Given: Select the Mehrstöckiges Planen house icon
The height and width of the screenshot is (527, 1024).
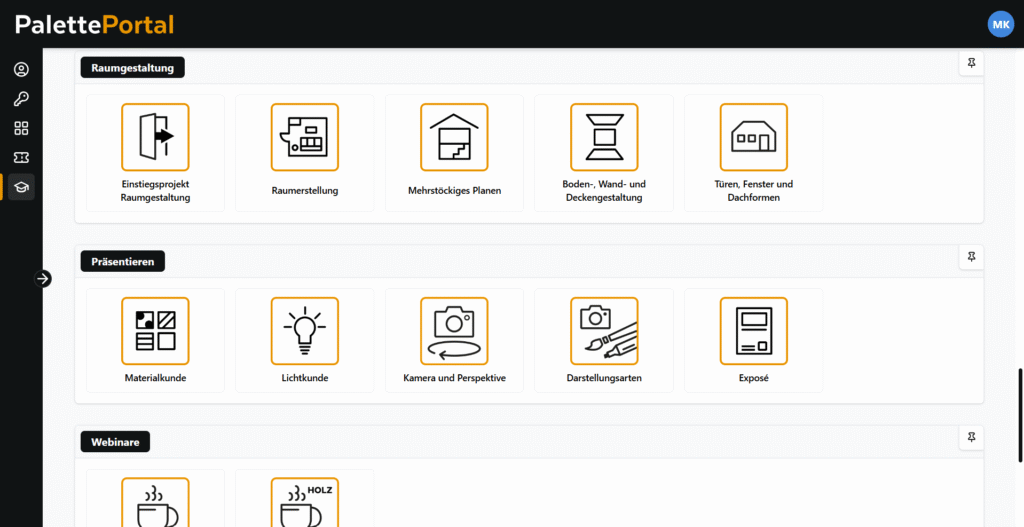Looking at the screenshot, I should click(x=454, y=137).
